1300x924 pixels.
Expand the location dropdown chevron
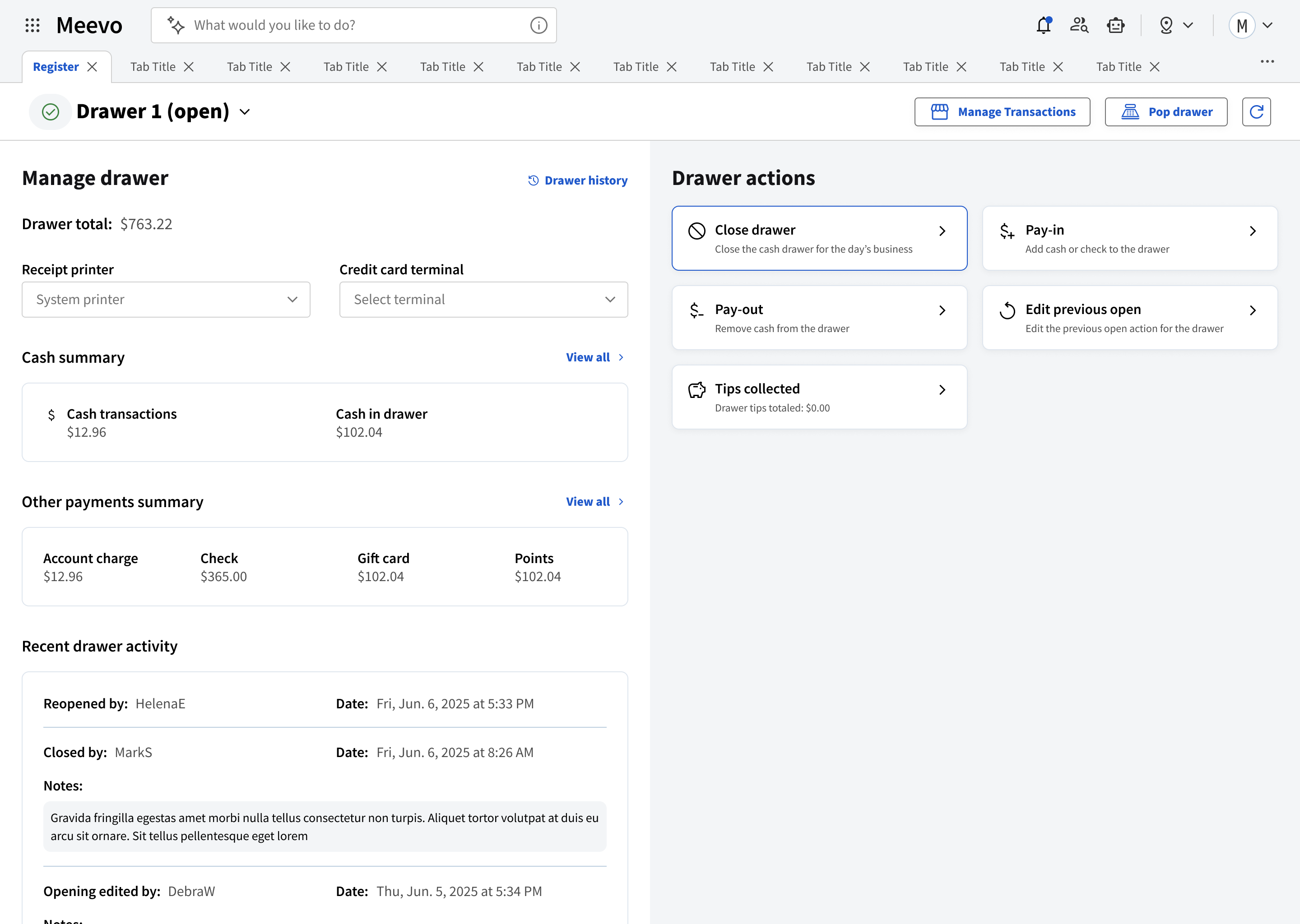(1188, 25)
